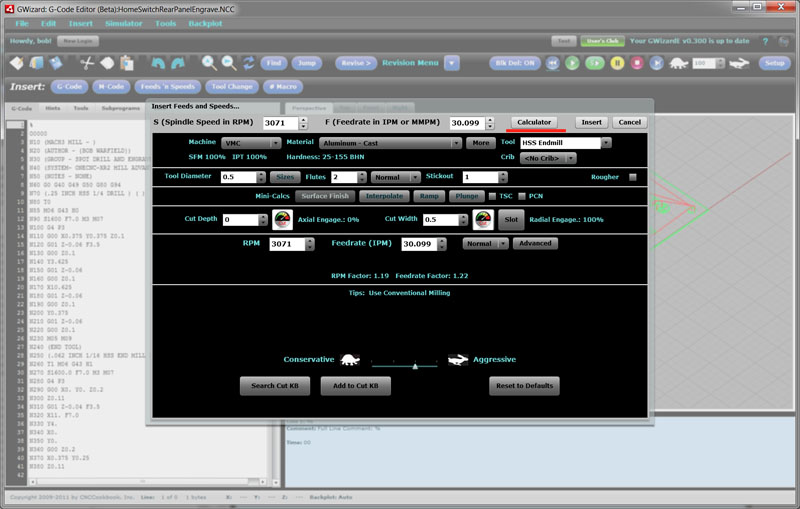Click the Conservative tortoise icon
The image size is (800, 509).
[351, 359]
